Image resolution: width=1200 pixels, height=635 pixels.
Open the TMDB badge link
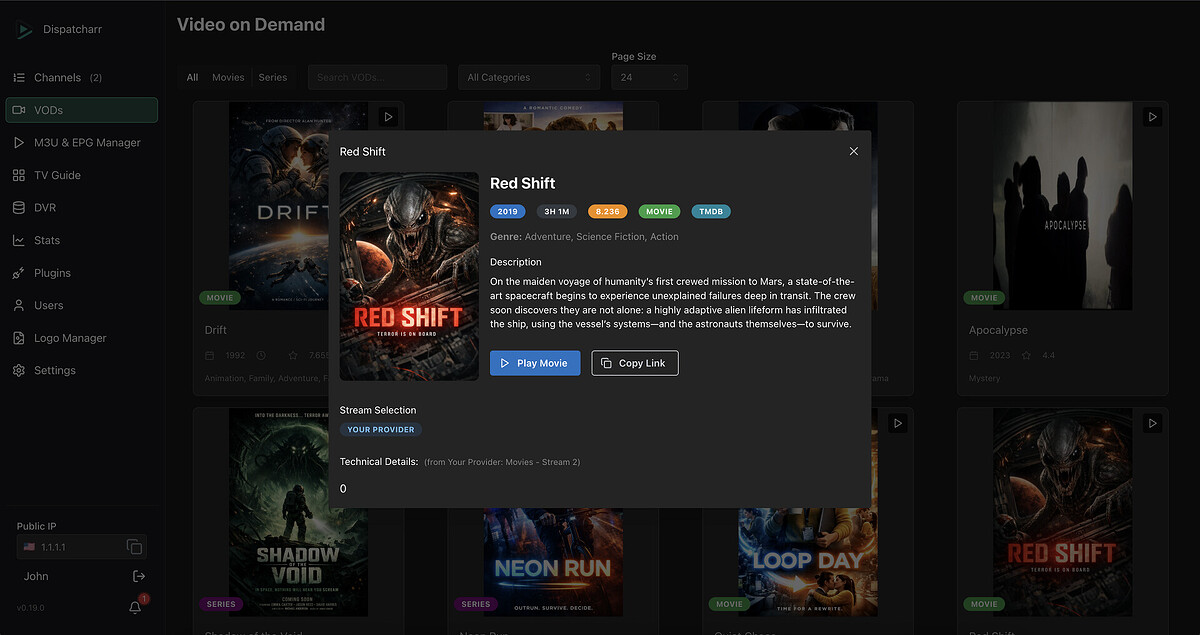click(711, 211)
